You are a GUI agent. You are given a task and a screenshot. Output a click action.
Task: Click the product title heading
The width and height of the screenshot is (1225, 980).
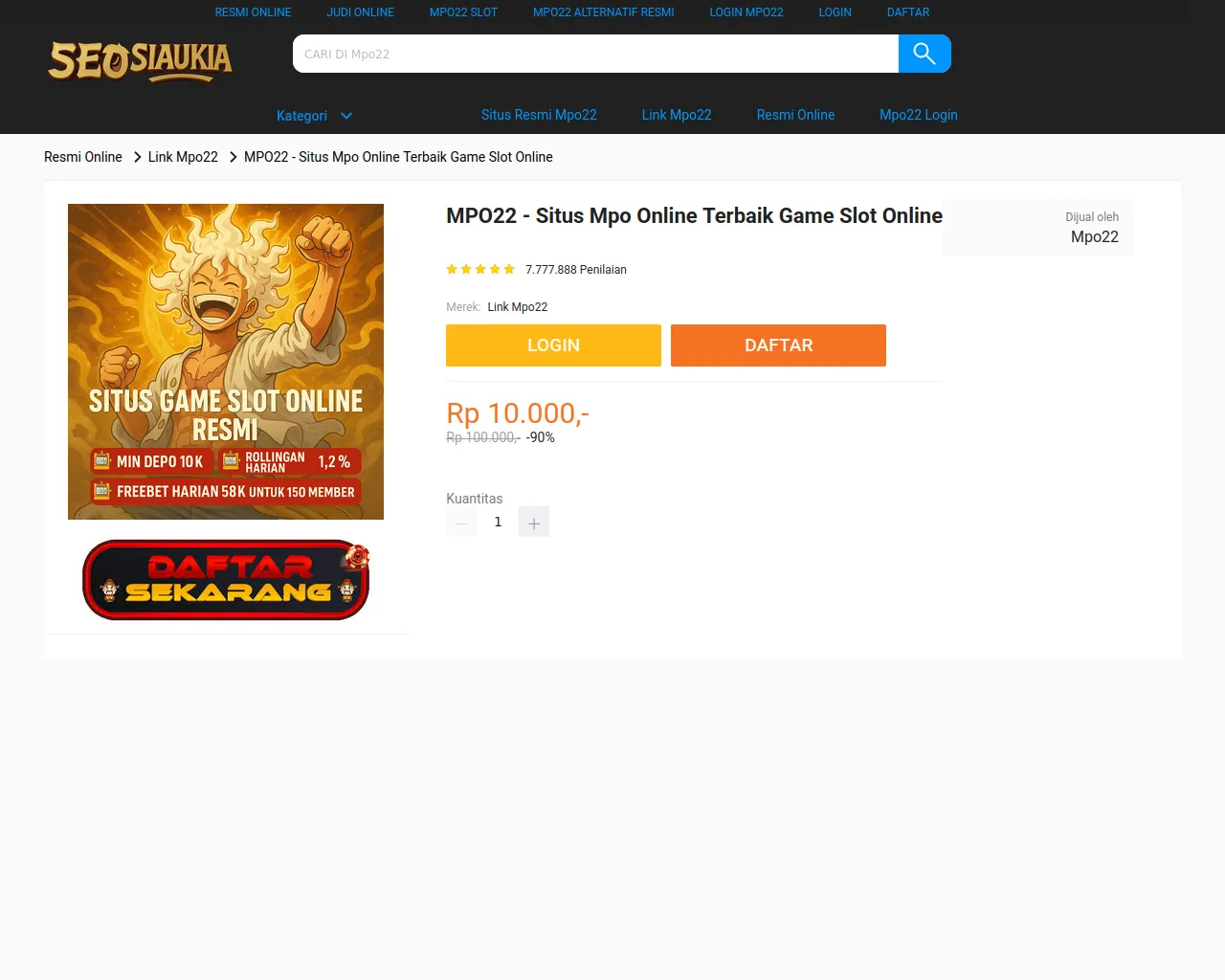coord(694,216)
